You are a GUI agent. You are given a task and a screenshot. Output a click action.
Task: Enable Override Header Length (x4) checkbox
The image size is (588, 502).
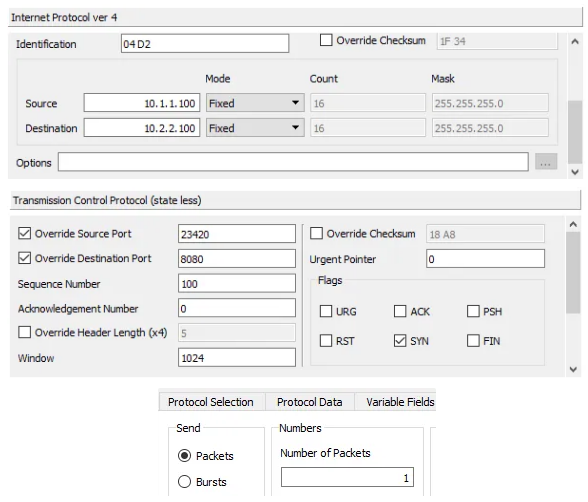click(24, 332)
